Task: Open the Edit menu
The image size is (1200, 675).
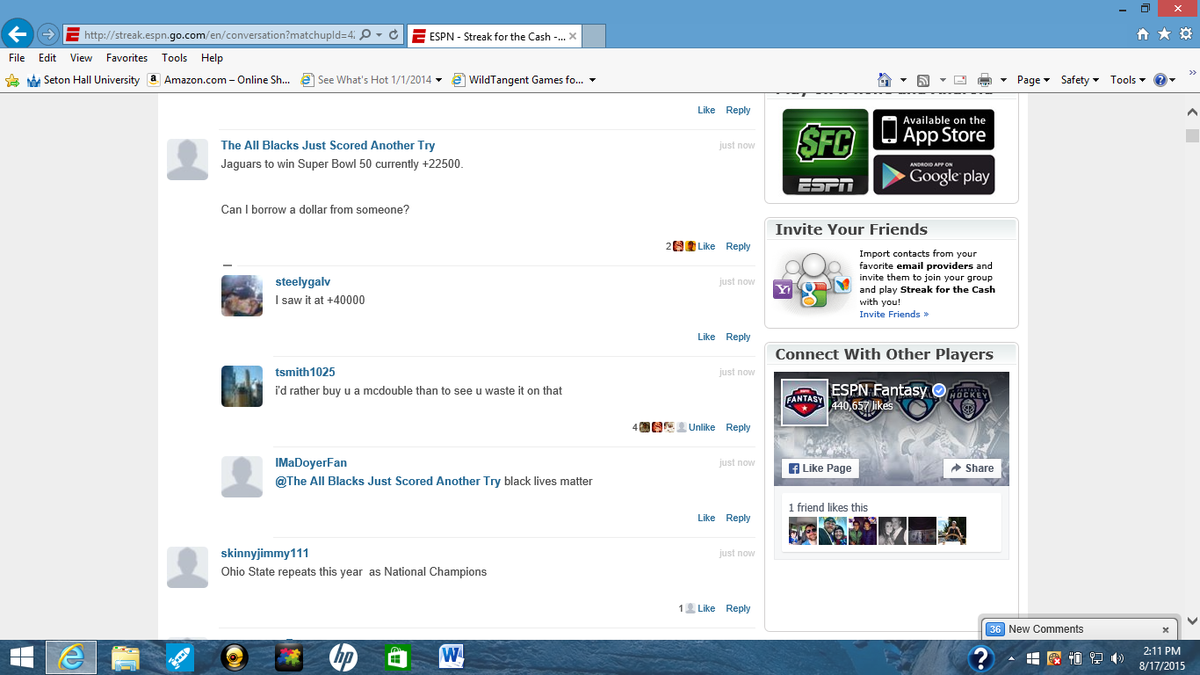Action: click(x=47, y=58)
